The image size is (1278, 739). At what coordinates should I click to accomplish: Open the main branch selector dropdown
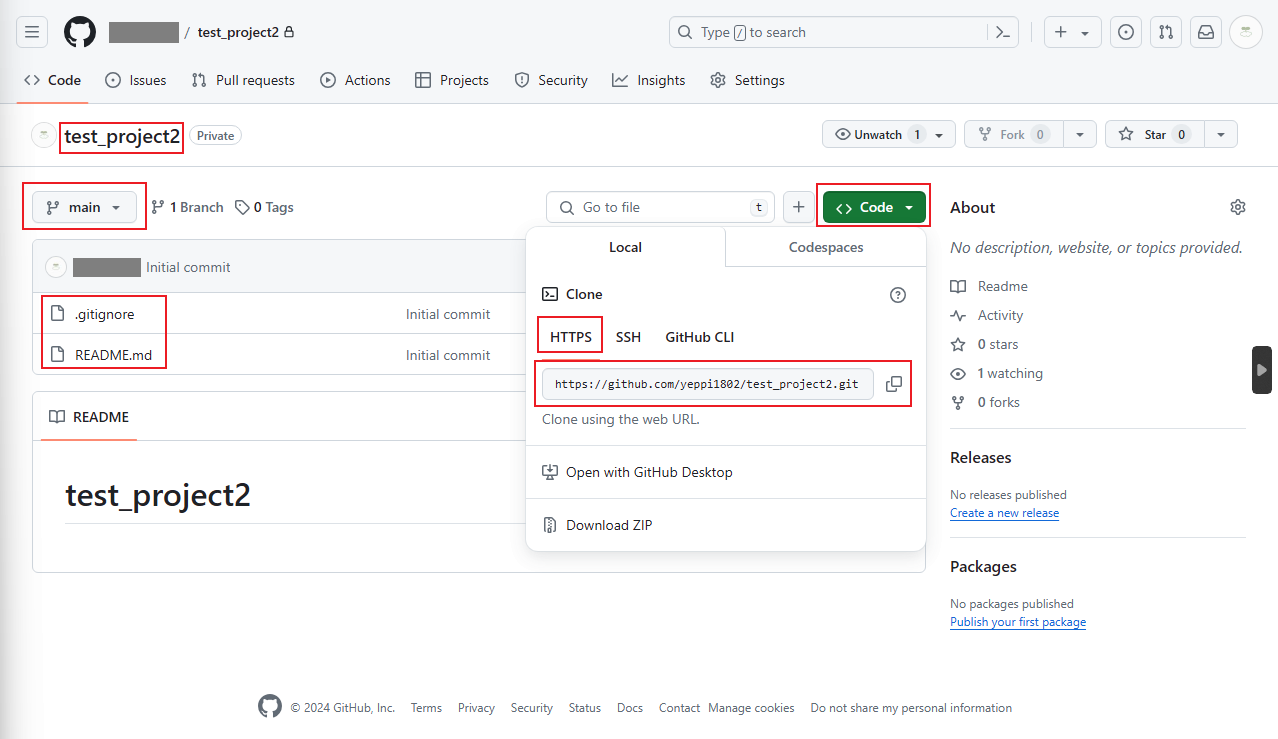pyautogui.click(x=84, y=207)
